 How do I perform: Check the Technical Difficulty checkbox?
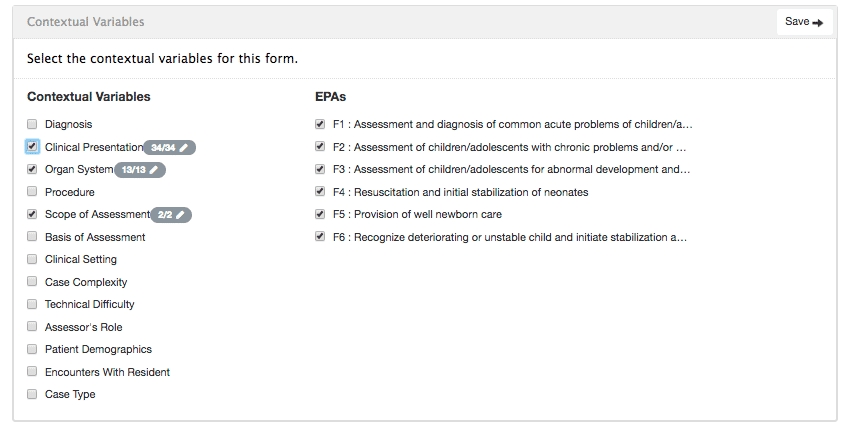tap(33, 304)
